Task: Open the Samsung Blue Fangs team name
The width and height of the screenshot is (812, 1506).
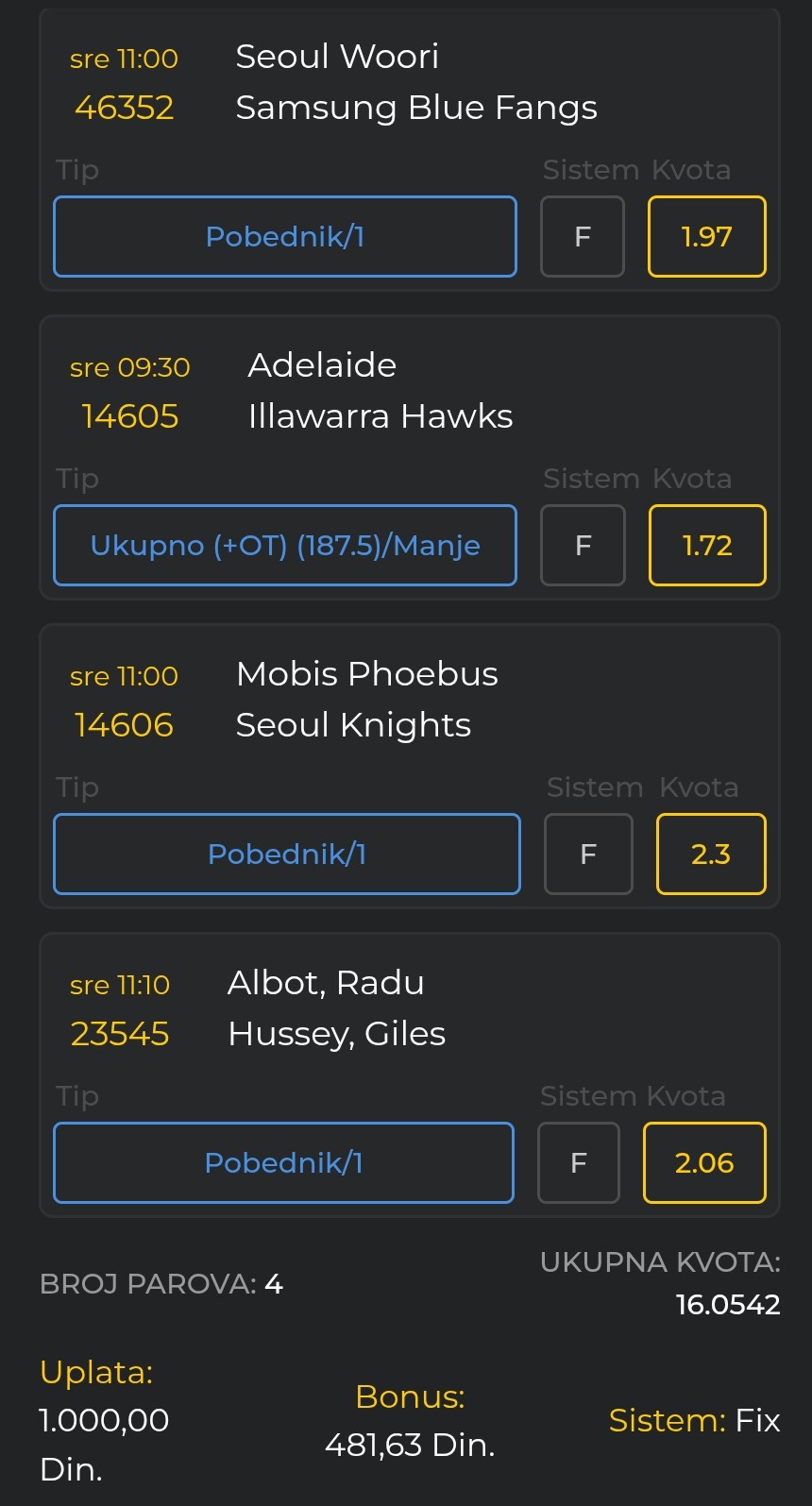Action: click(x=416, y=108)
